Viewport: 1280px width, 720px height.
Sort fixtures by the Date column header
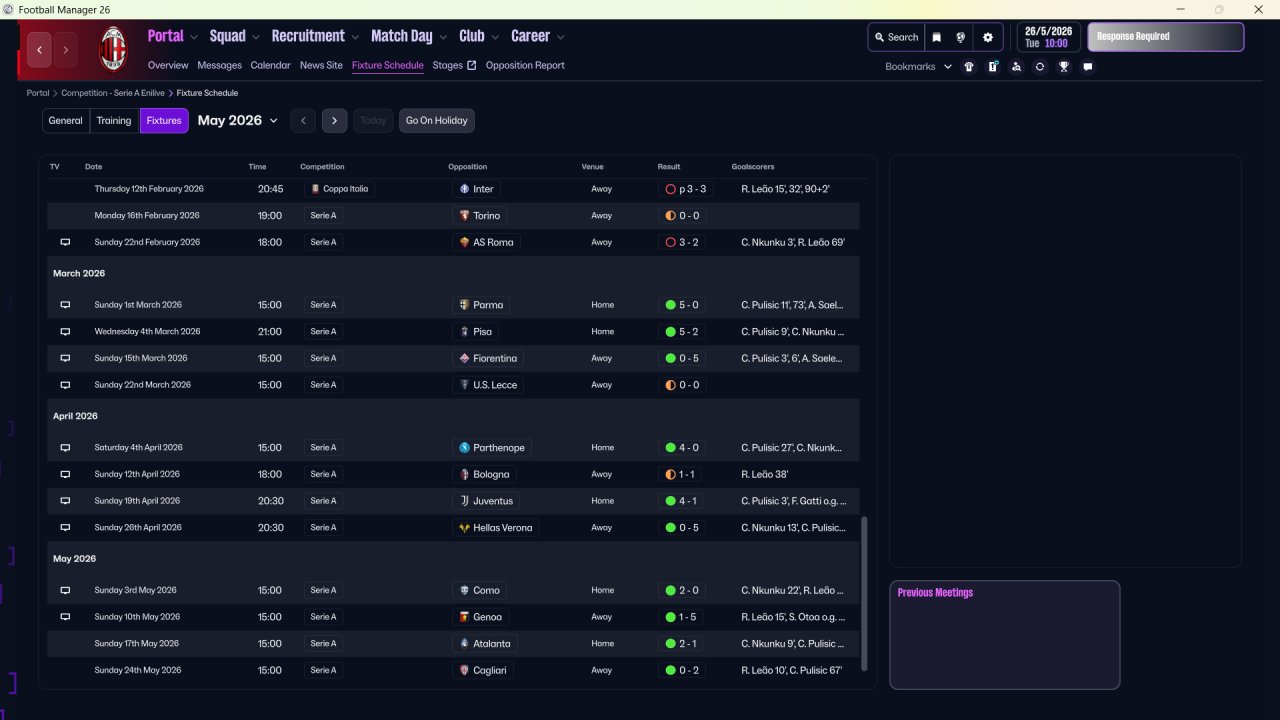coord(94,167)
